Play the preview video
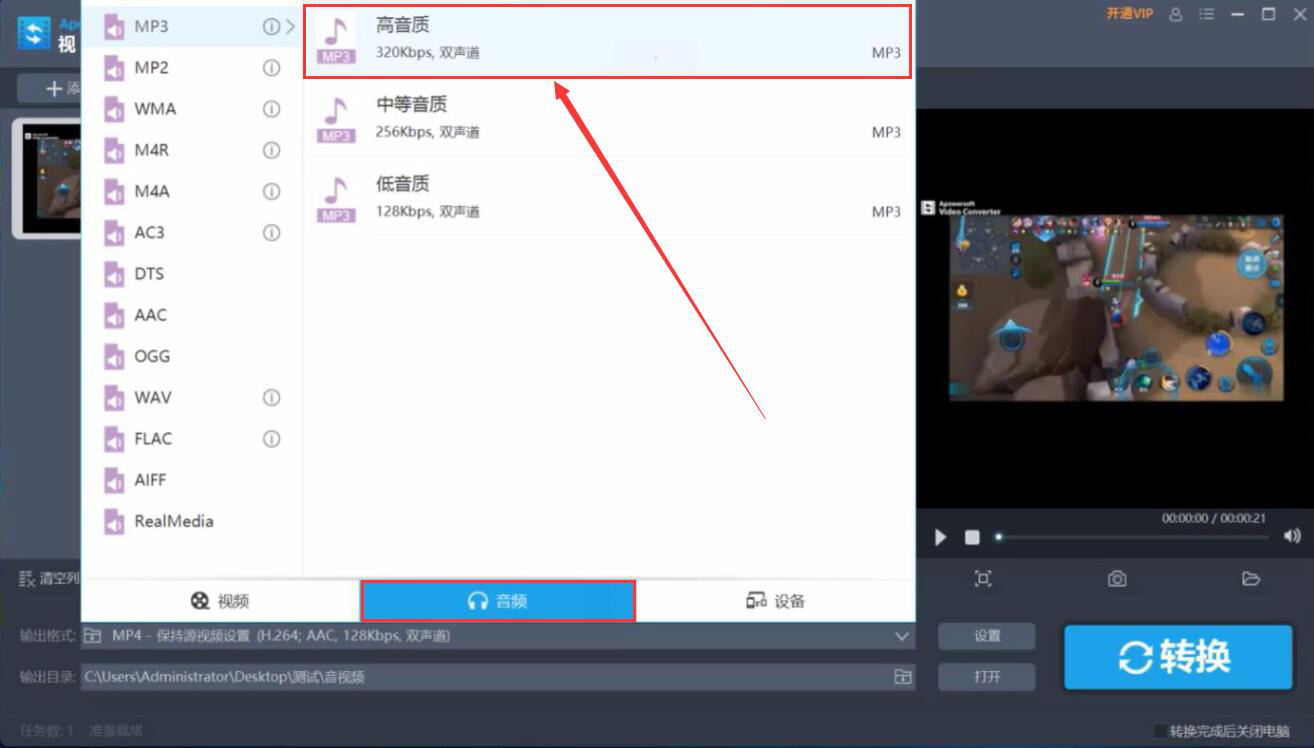 [940, 538]
